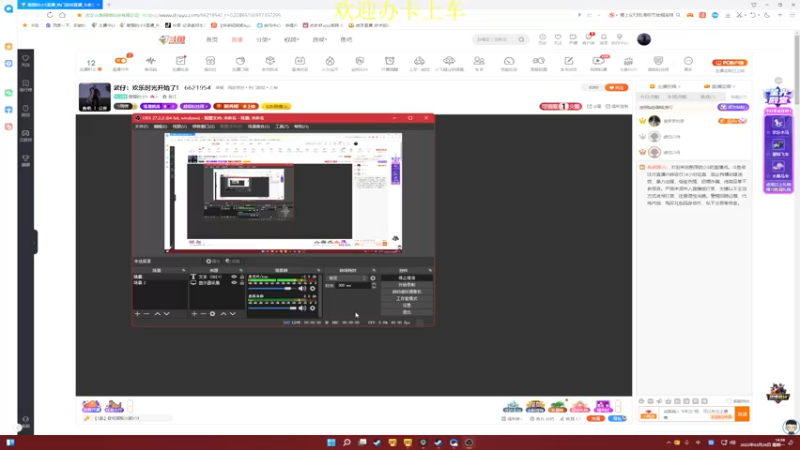Viewport: 800px width, 450px height.
Task: Click transition duration stepper arrows
Action: click(x=374, y=286)
